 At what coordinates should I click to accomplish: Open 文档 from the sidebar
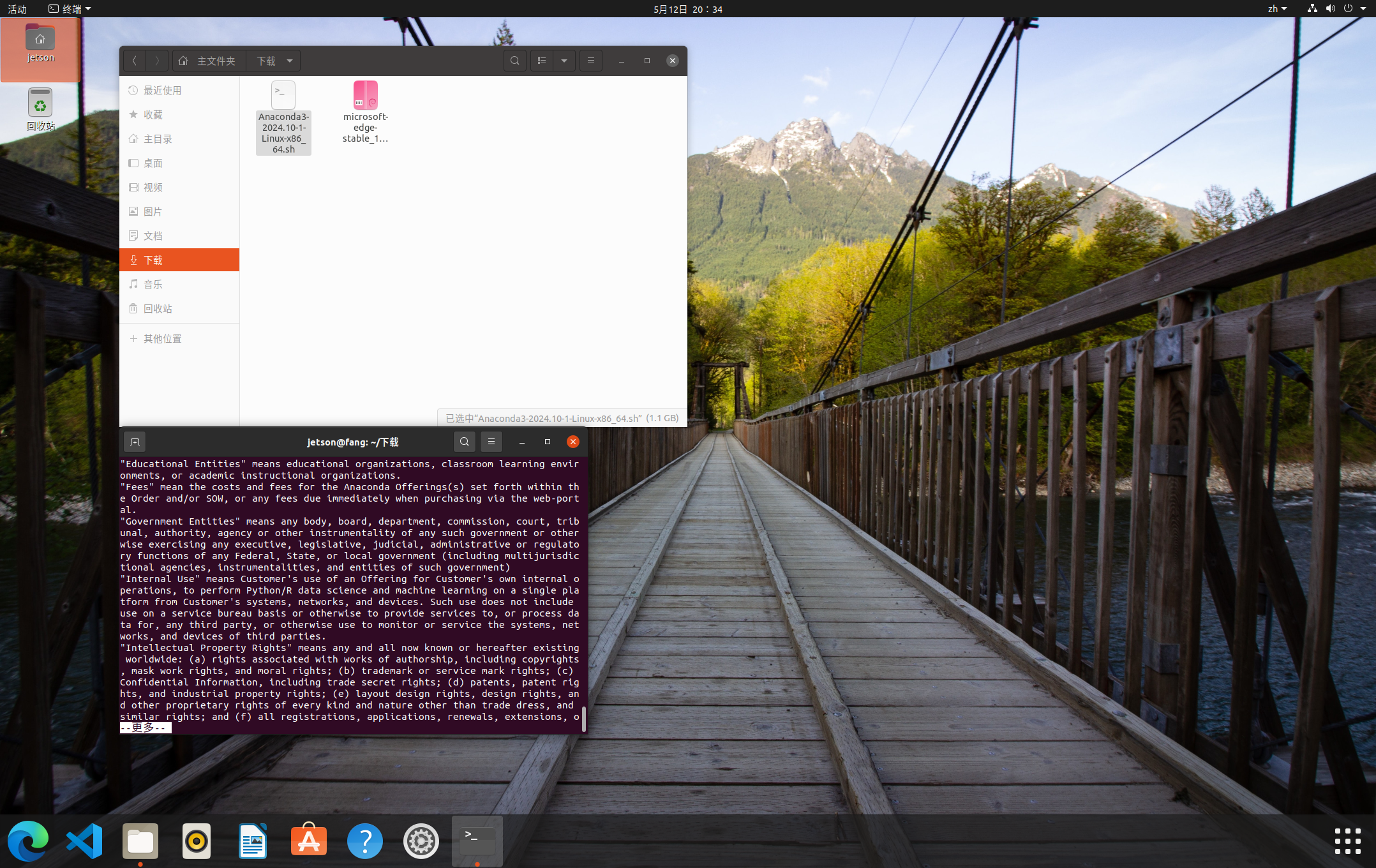(179, 236)
